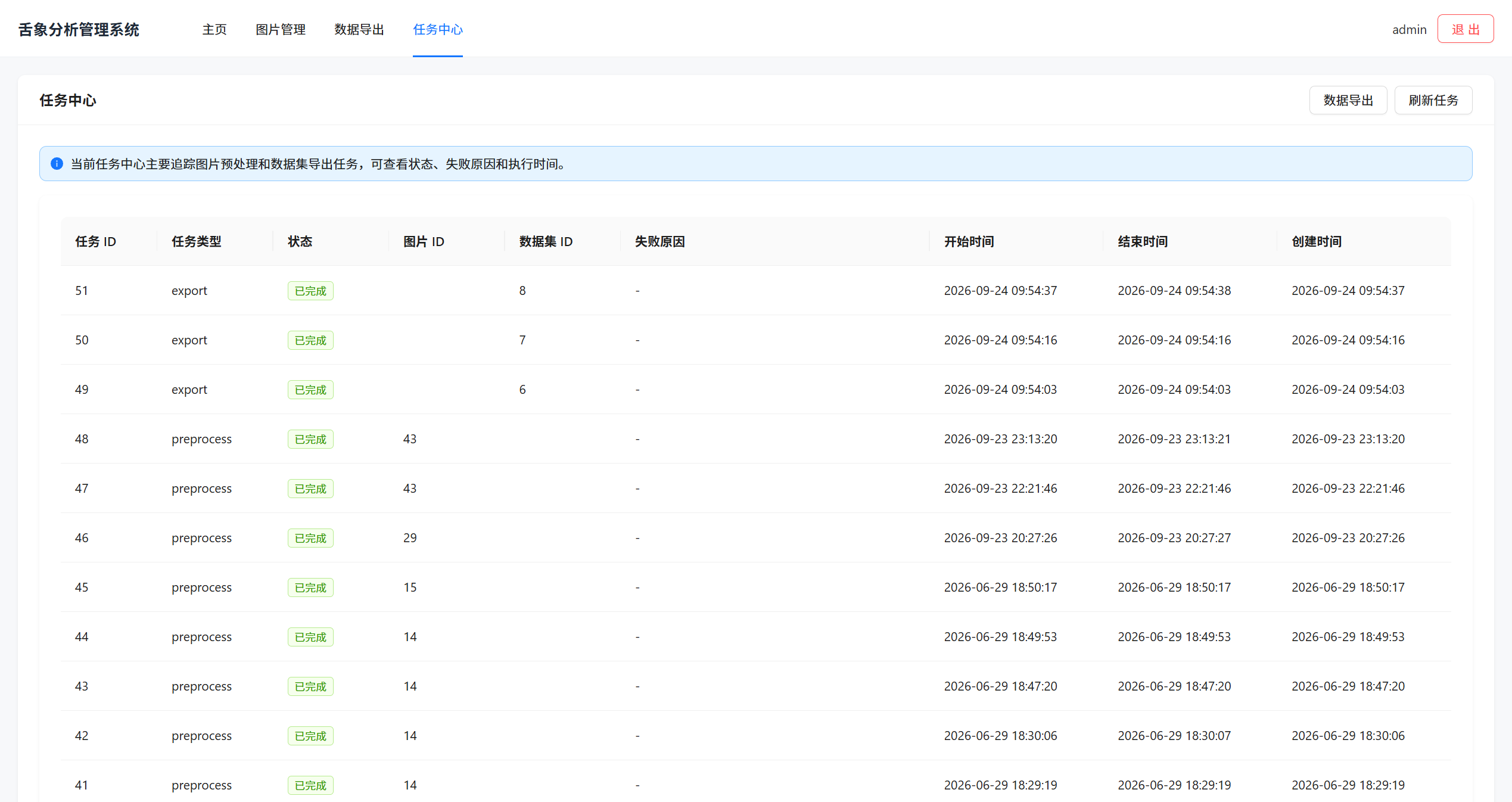Click the start time 2026-09-23 23:13:20

tap(1001, 439)
